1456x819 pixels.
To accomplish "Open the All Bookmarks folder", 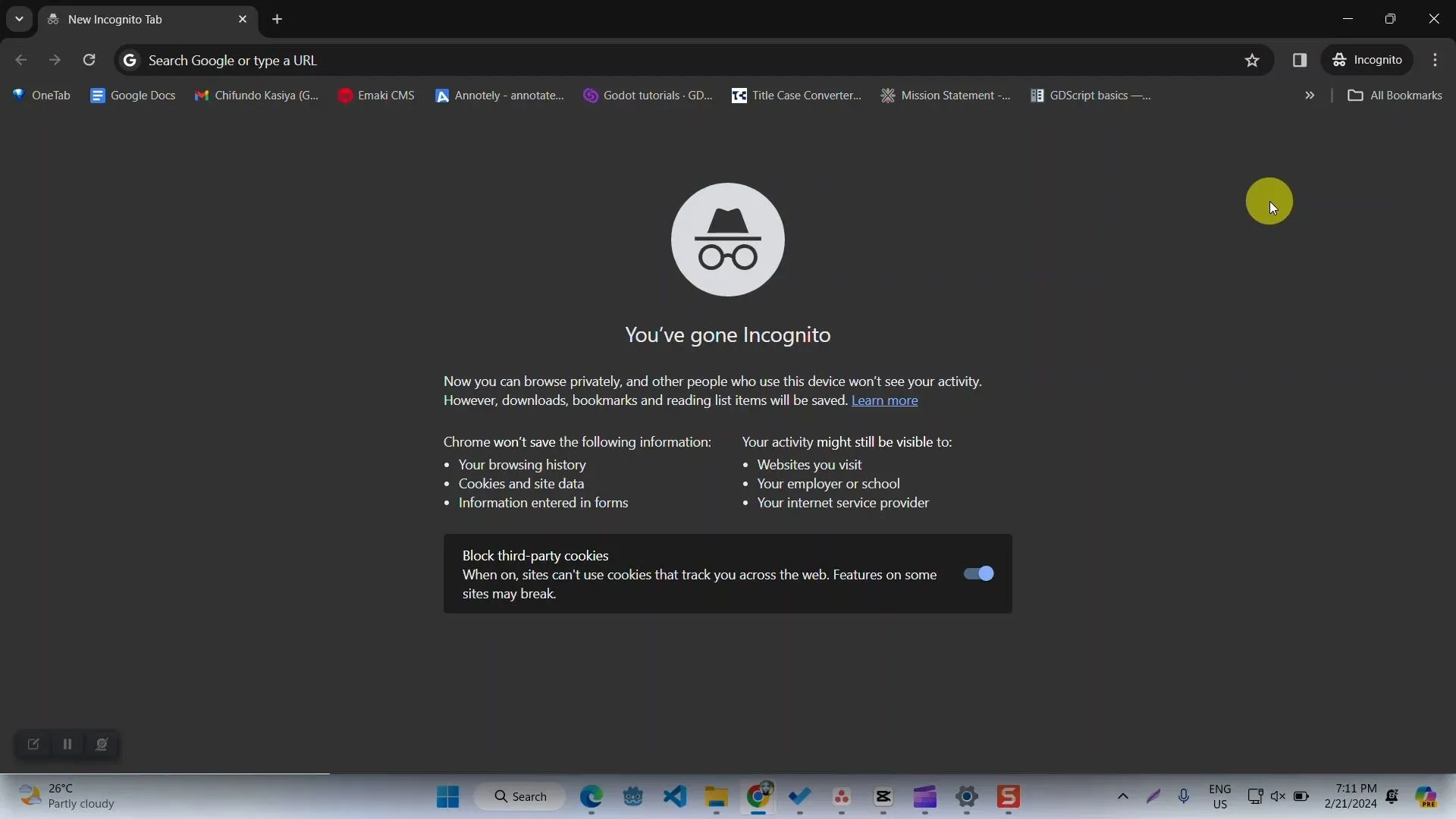I will pyautogui.click(x=1395, y=96).
